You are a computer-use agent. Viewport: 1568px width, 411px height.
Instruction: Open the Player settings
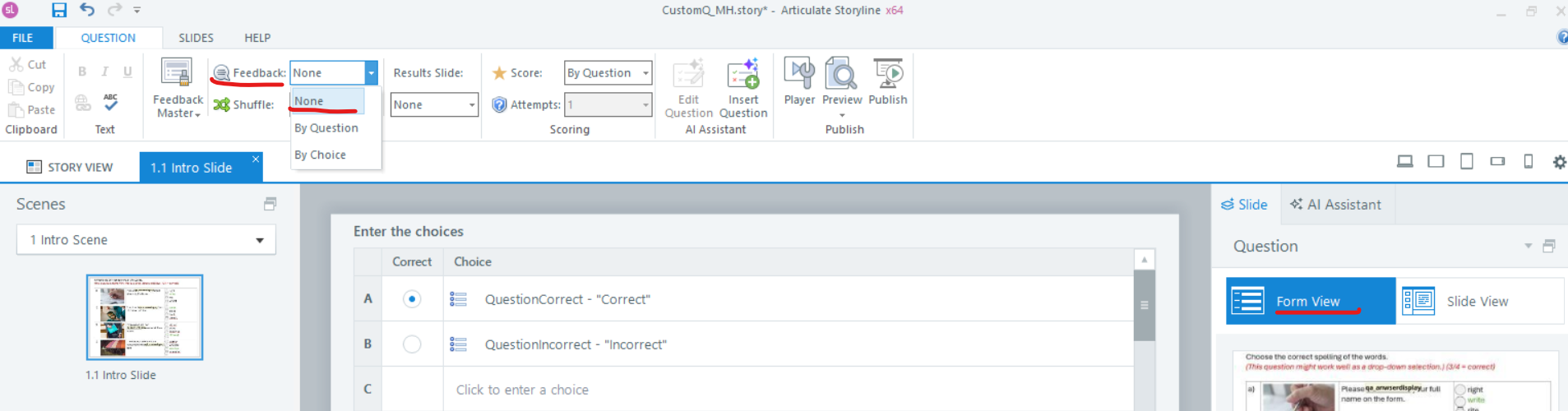click(x=799, y=81)
